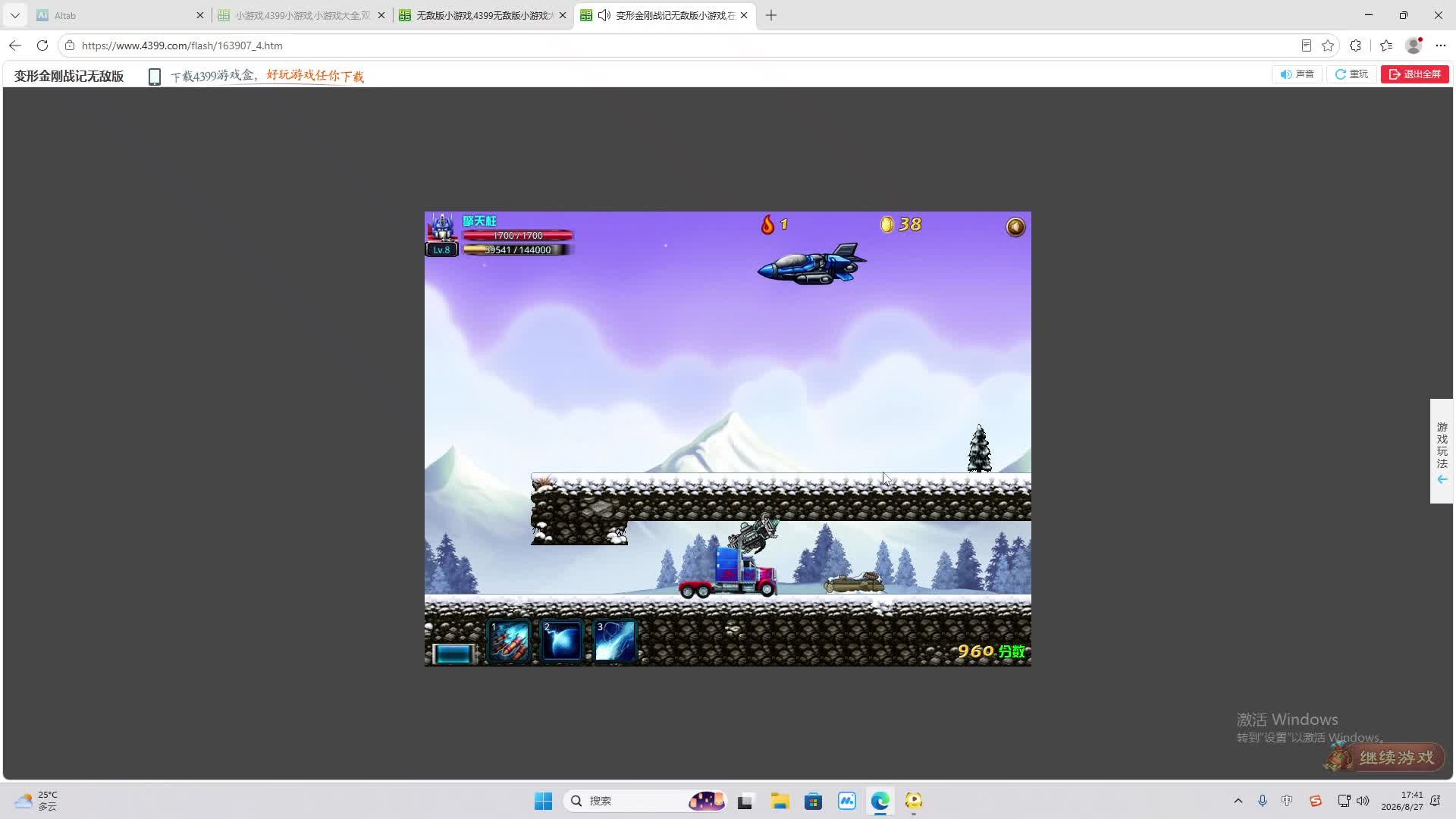The height and width of the screenshot is (819, 1456).
Task: Open File Explorer from taskbar
Action: (x=780, y=801)
